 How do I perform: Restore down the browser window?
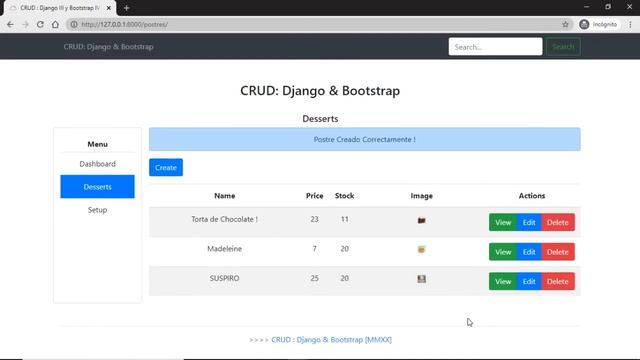tap(608, 7)
